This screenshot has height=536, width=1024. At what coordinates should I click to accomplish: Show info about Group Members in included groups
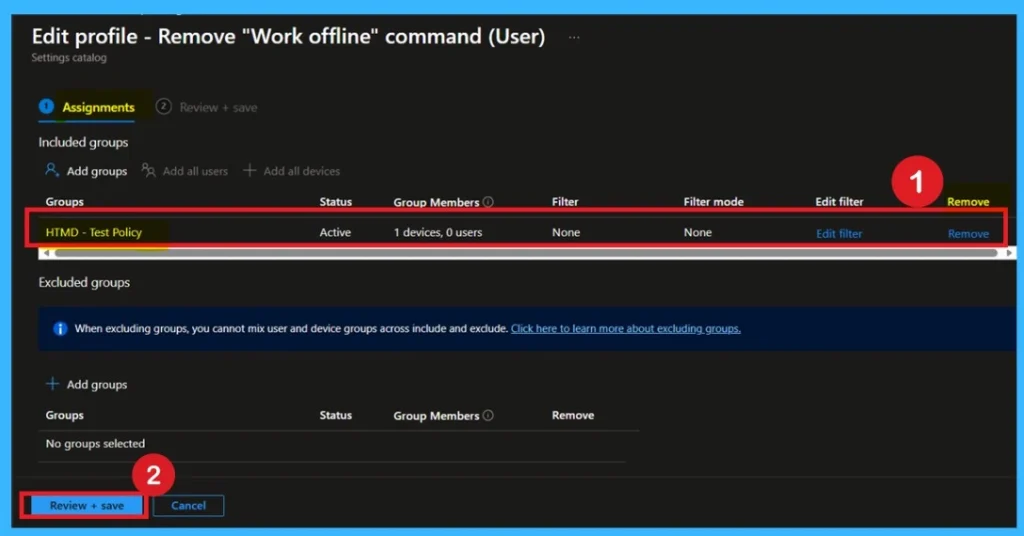coord(488,202)
